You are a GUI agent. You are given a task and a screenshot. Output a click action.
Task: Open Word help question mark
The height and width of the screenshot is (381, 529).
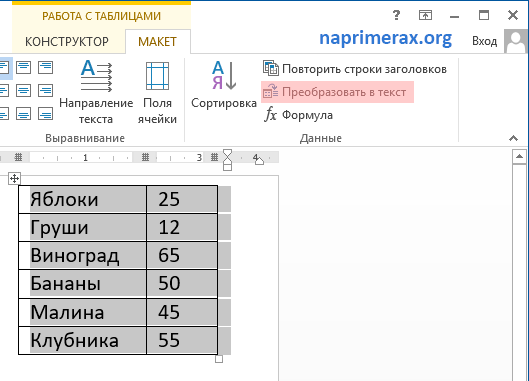396,15
